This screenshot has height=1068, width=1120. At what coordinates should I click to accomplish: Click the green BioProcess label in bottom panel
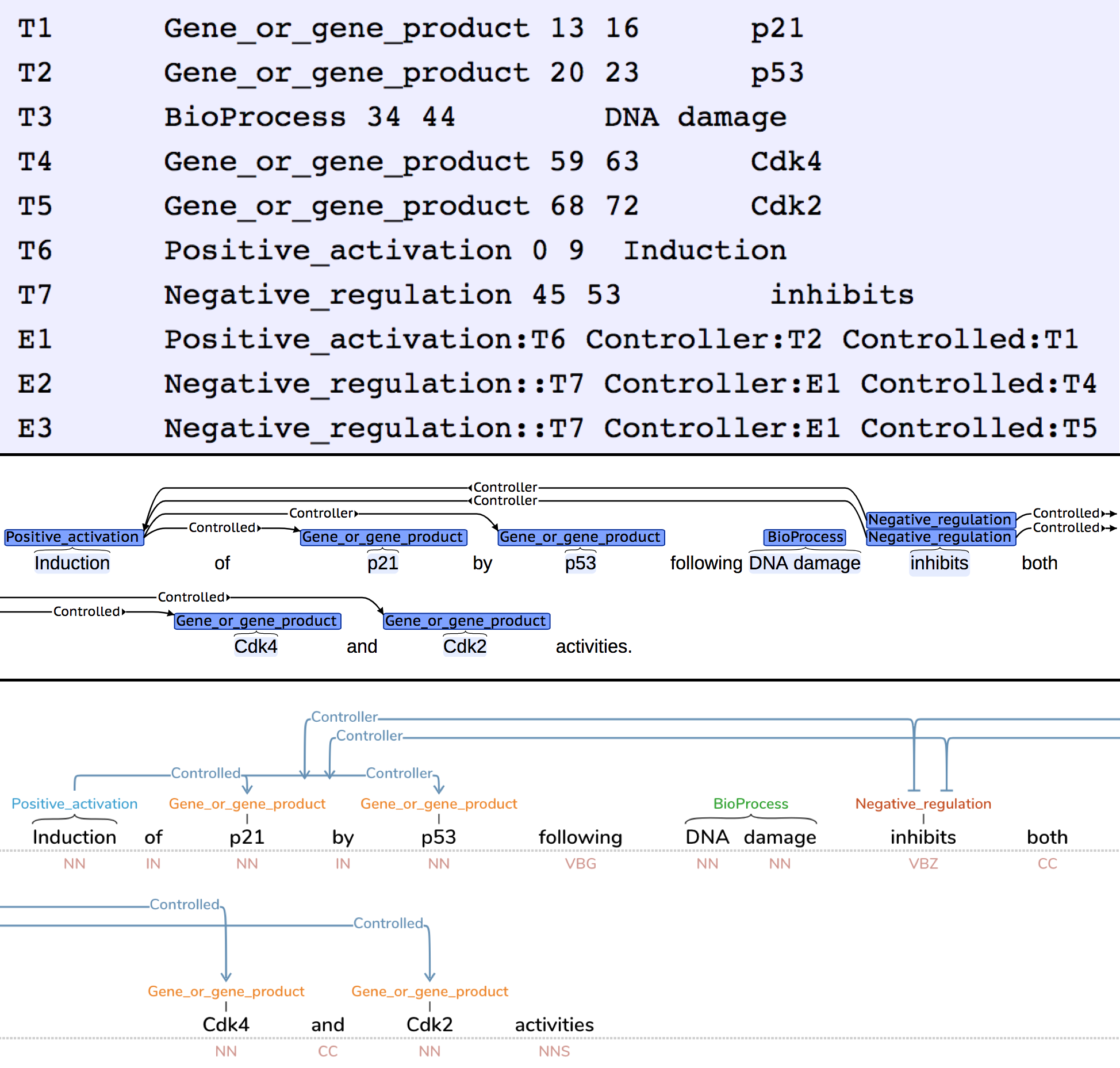[750, 803]
